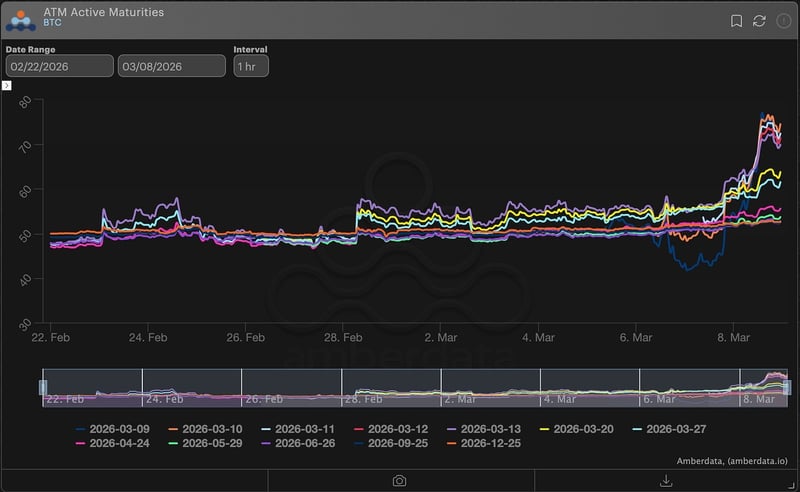
Task: Click the 50 y-axis label
Action: point(24,236)
